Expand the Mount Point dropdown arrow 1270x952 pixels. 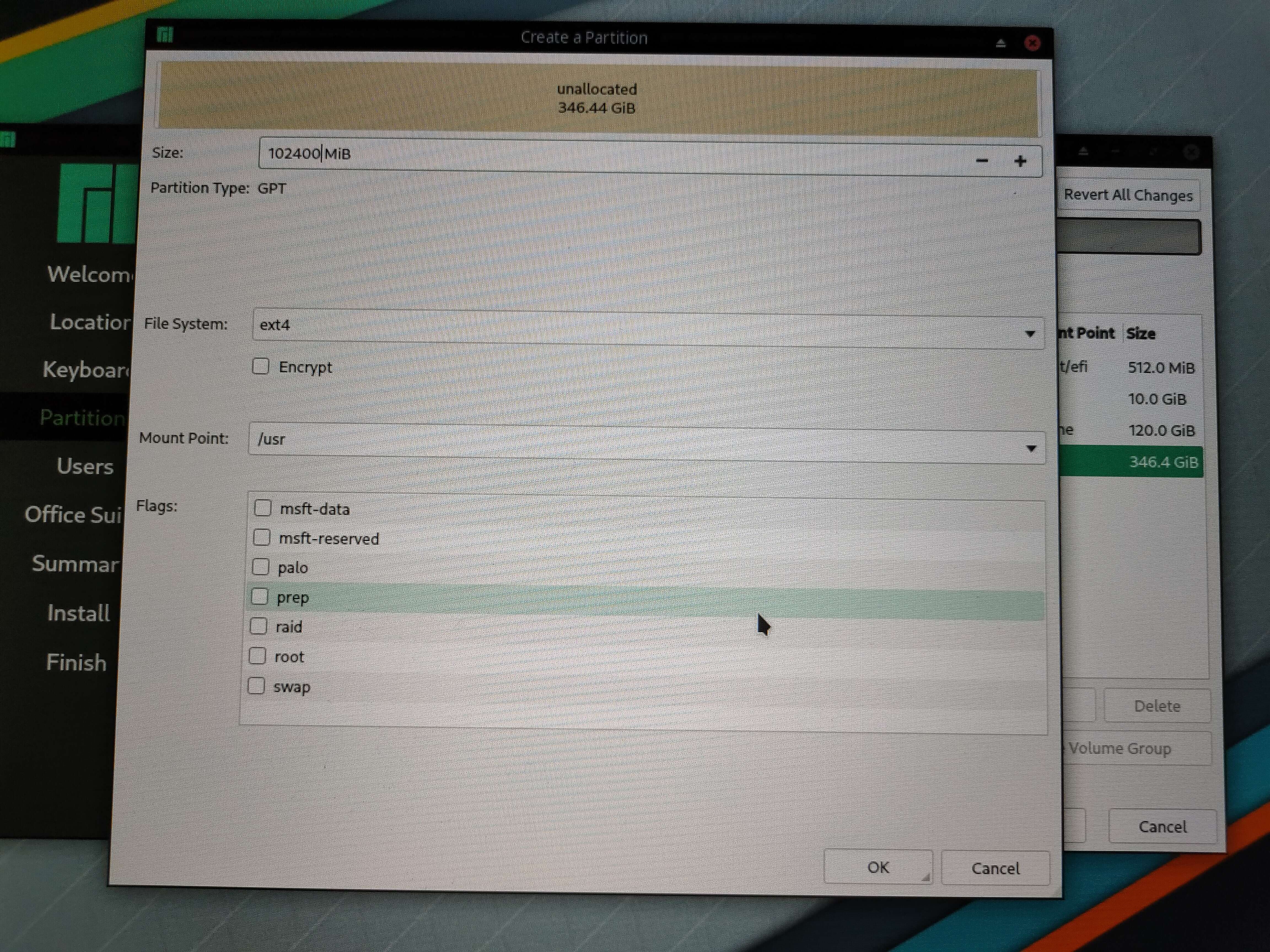(x=1031, y=448)
